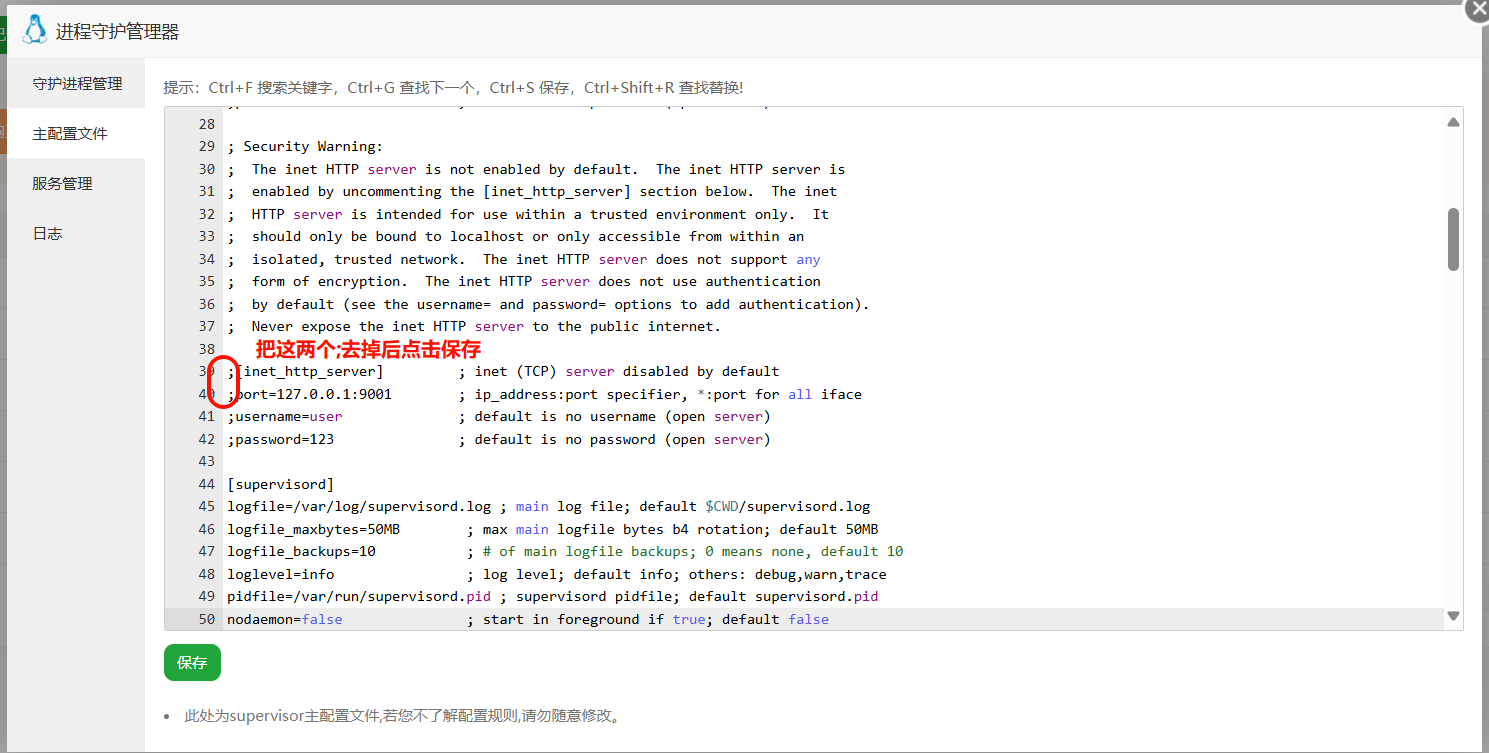Image resolution: width=1489 pixels, height=753 pixels.
Task: Click the pidfile=/var/run/supervisord.pid line
Action: (350, 596)
